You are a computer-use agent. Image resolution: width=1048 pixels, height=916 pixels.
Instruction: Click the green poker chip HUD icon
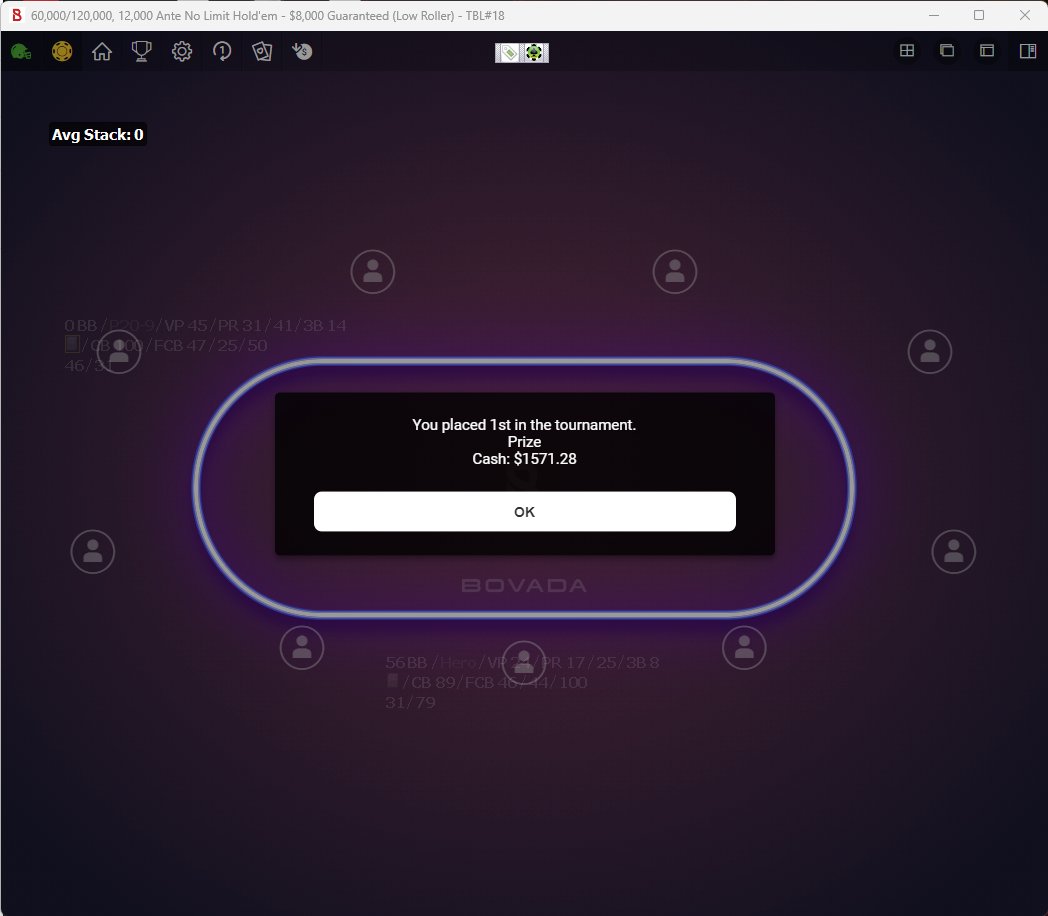(534, 53)
